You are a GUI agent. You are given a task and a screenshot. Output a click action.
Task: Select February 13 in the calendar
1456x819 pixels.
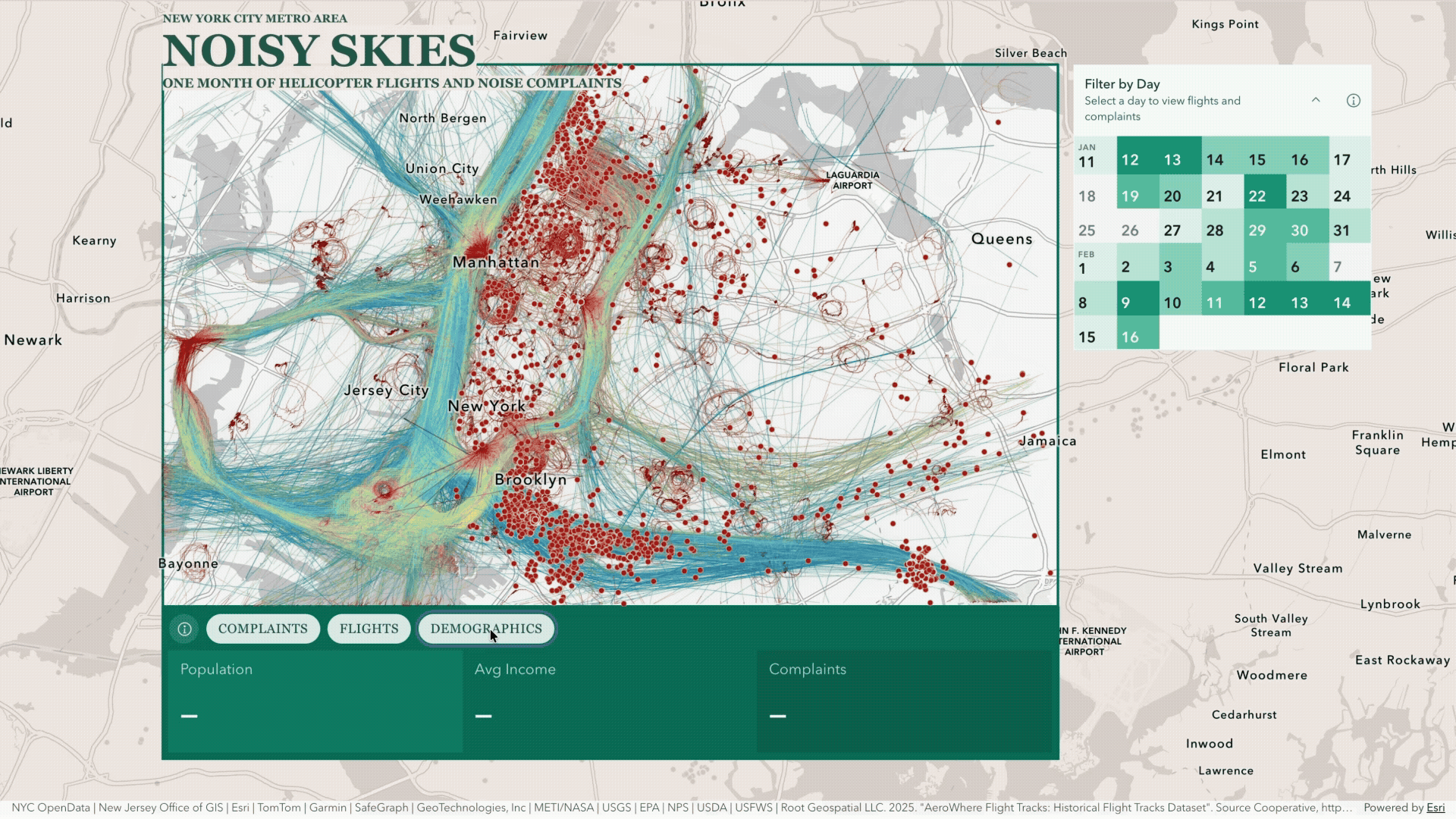(x=1307, y=298)
